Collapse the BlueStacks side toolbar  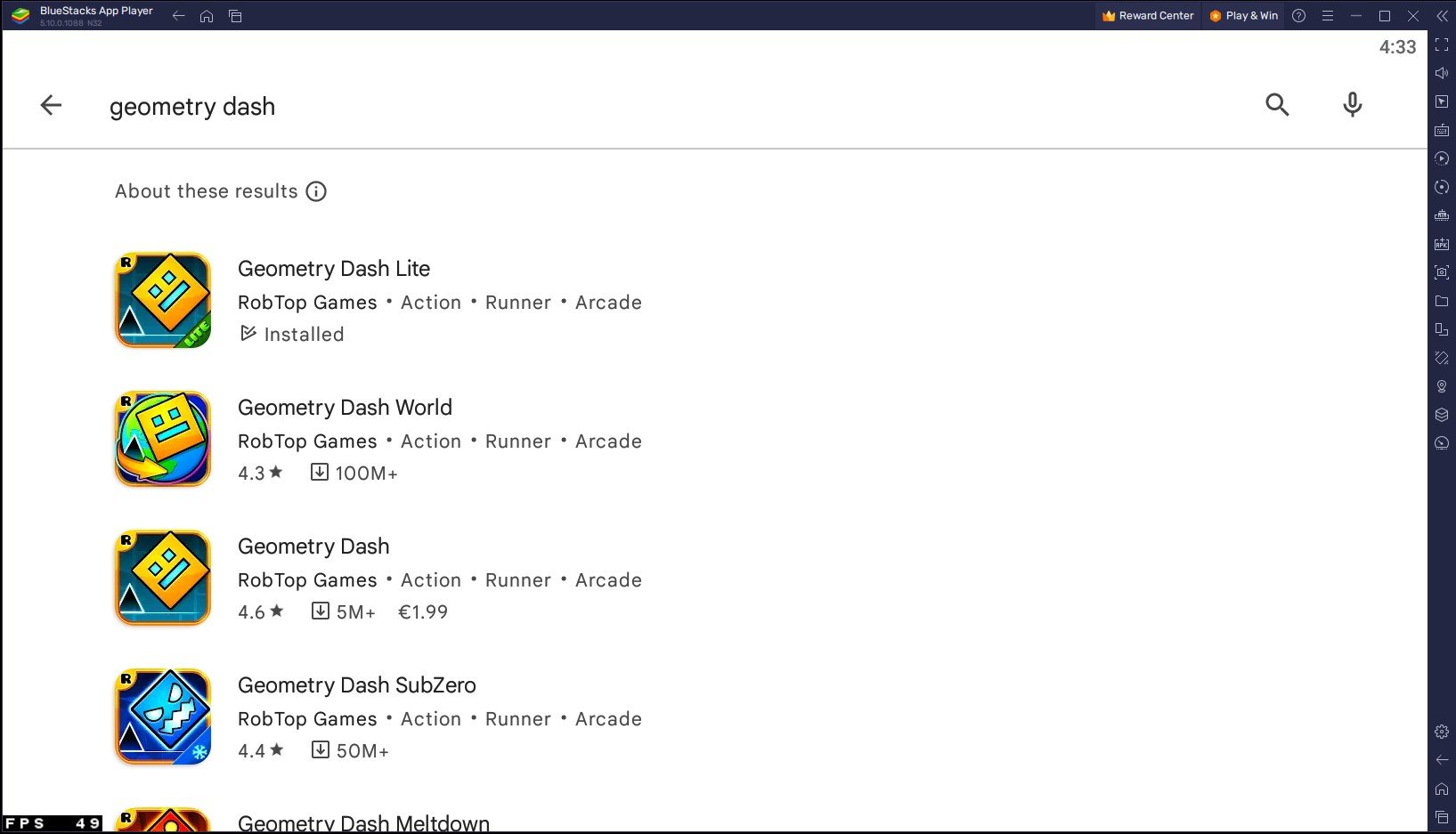(x=1442, y=16)
